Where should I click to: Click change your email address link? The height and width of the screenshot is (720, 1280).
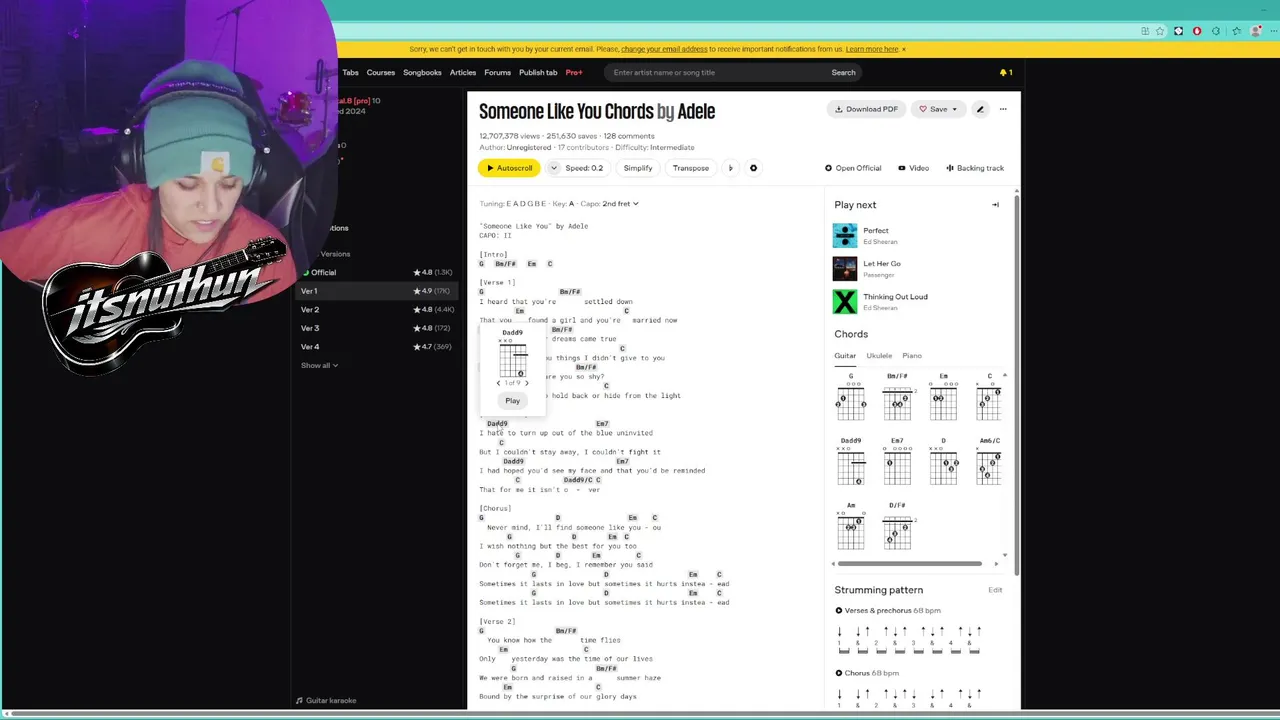click(x=664, y=49)
